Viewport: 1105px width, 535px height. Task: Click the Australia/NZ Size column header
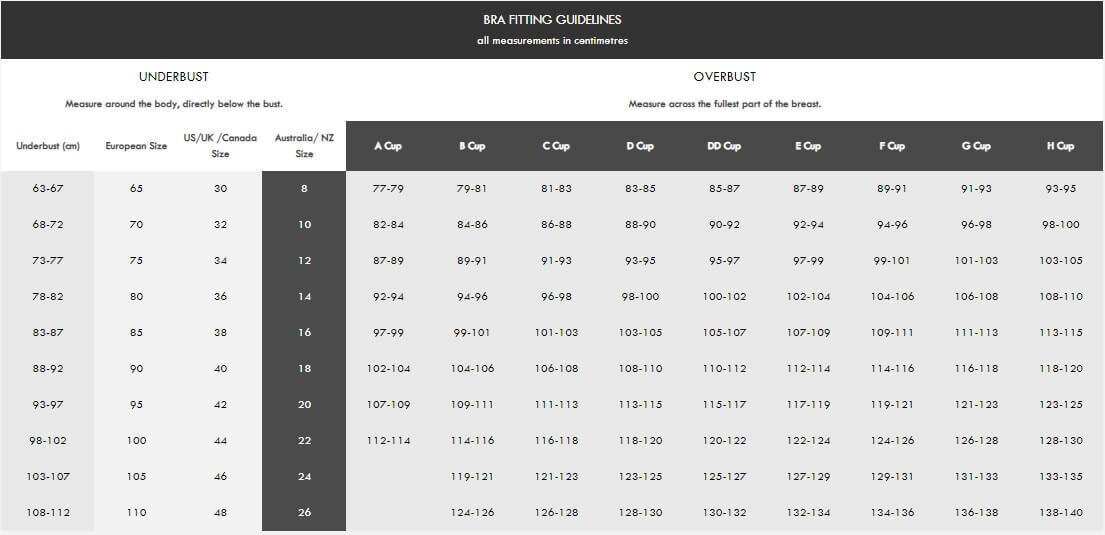304,146
